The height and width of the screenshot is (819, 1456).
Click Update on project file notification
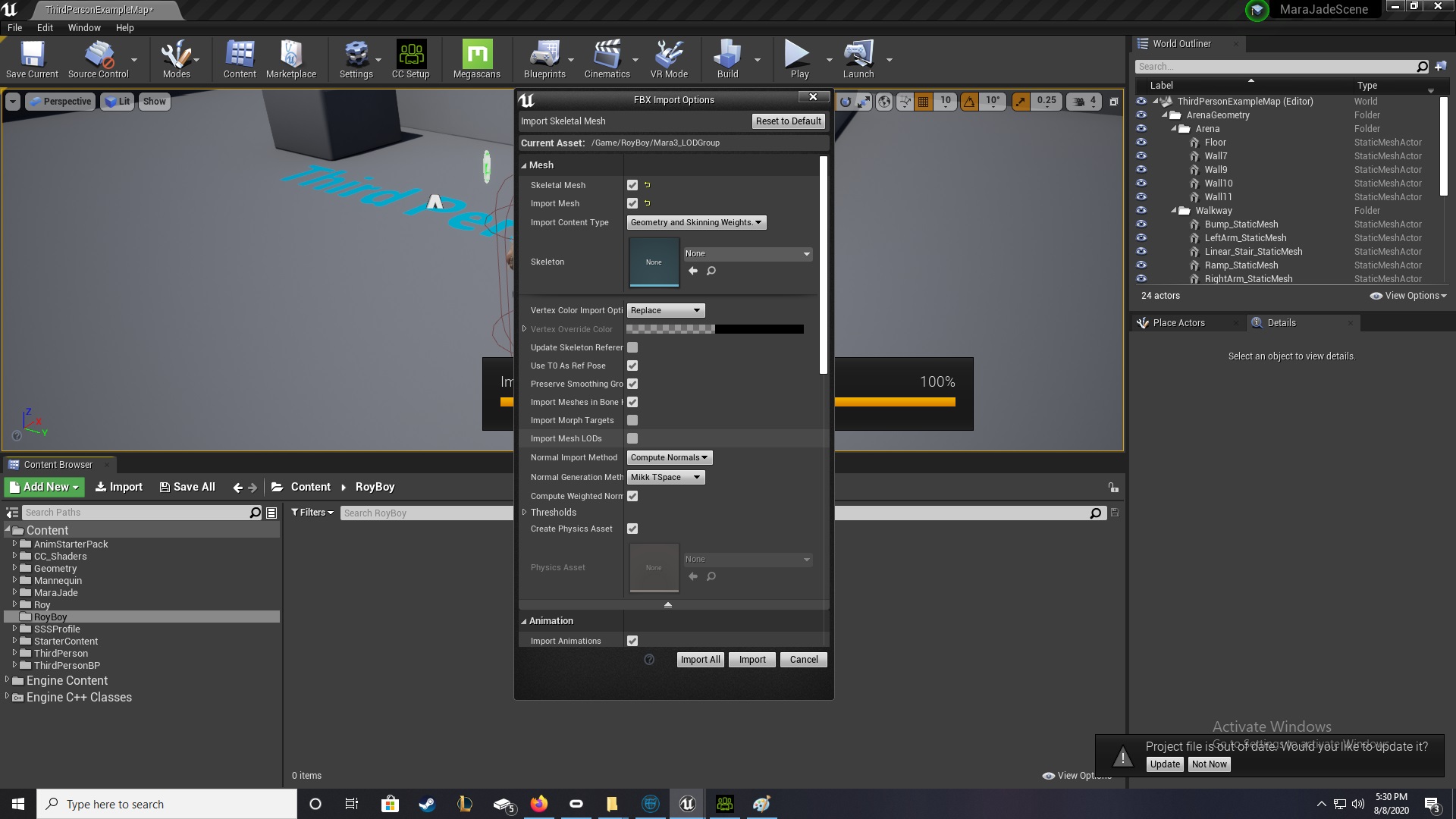[1165, 764]
